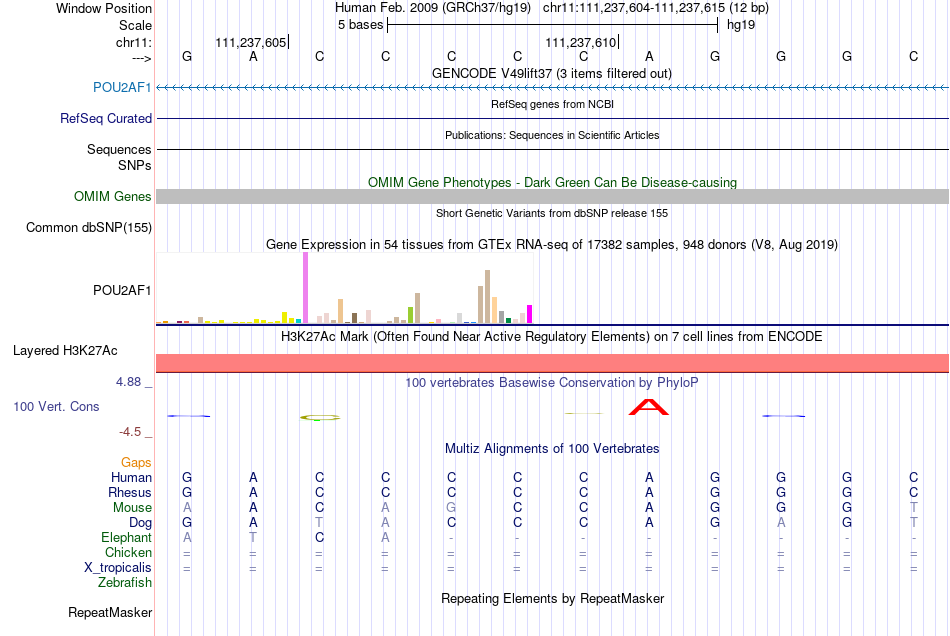The height and width of the screenshot is (636, 950).
Task: Click Repeating Elements by RepeatMasker title
Action: (x=553, y=598)
